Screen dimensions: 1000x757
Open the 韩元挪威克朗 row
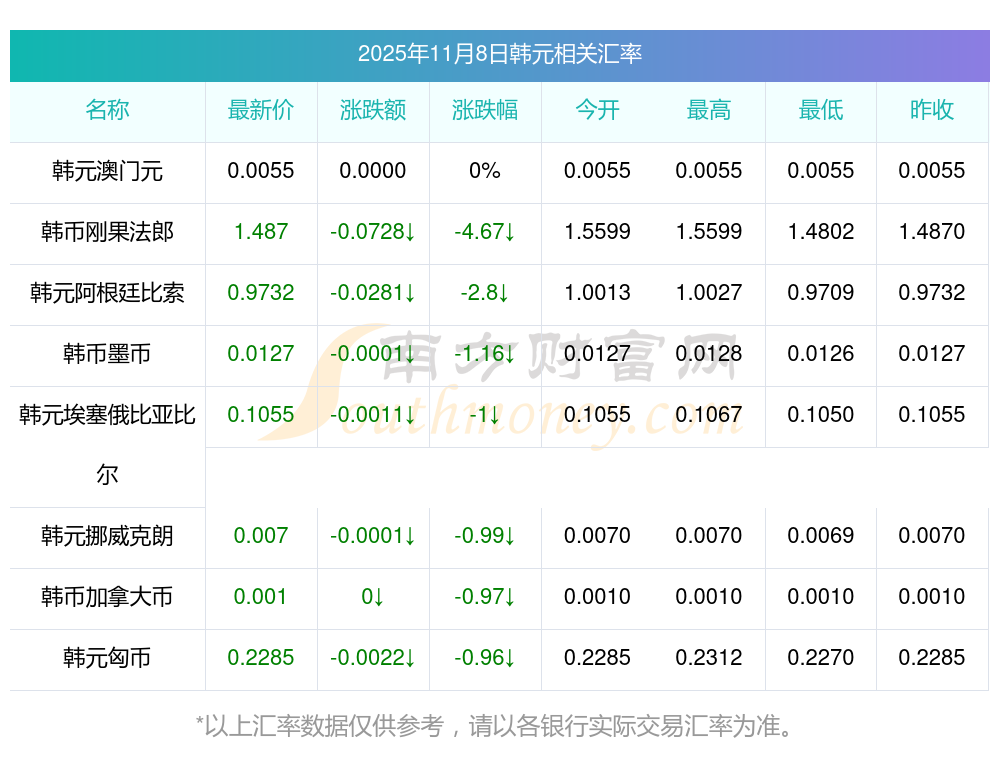click(x=107, y=536)
